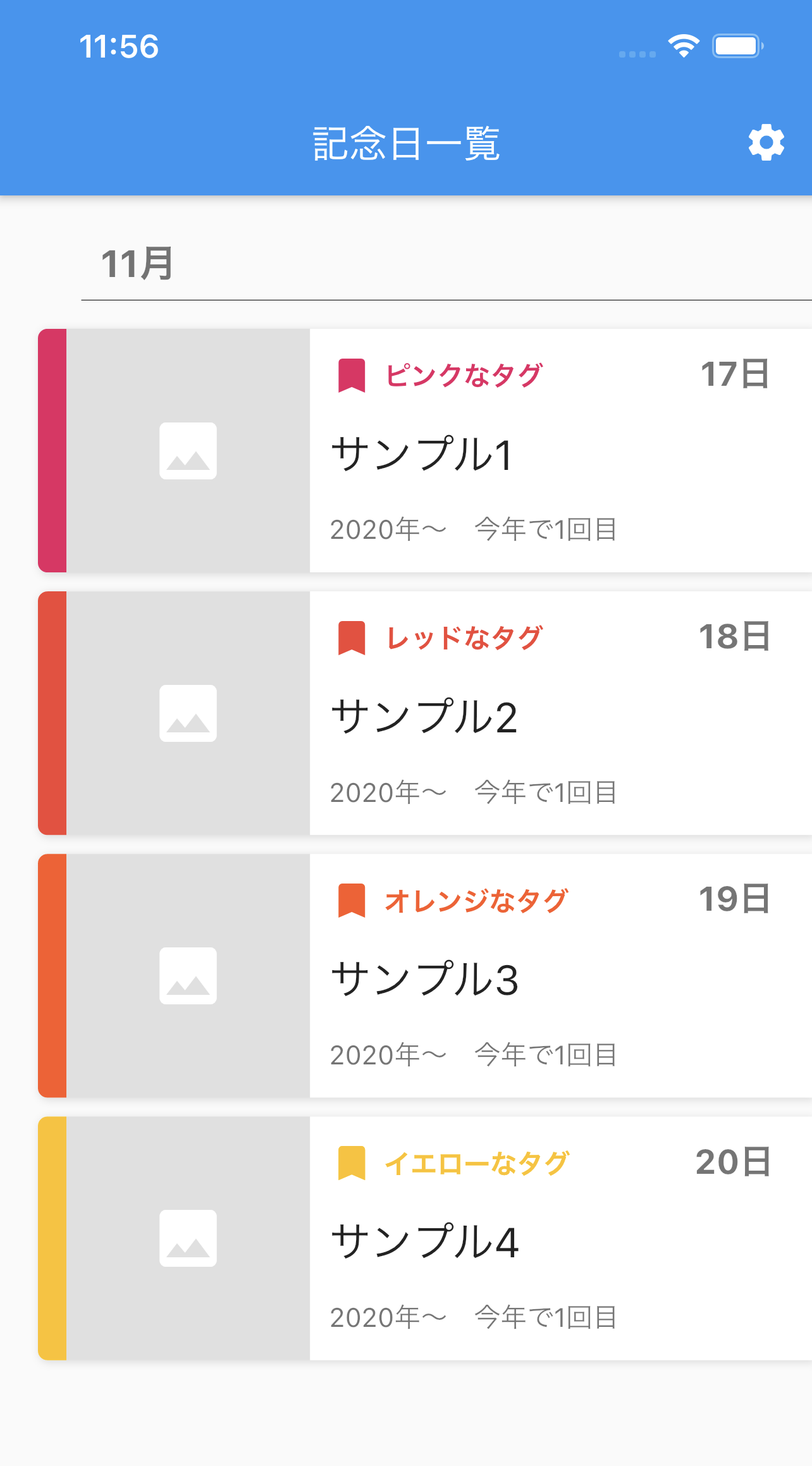This screenshot has height=1466, width=812.
Task: Open settings with the gear icon
Action: pos(766,143)
